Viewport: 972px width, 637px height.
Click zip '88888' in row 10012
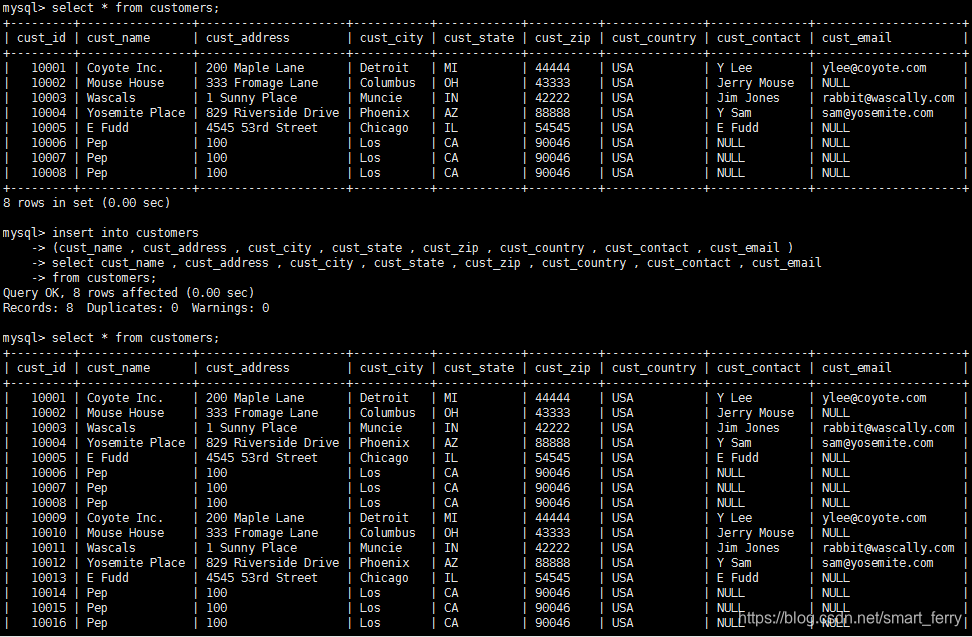click(552, 563)
